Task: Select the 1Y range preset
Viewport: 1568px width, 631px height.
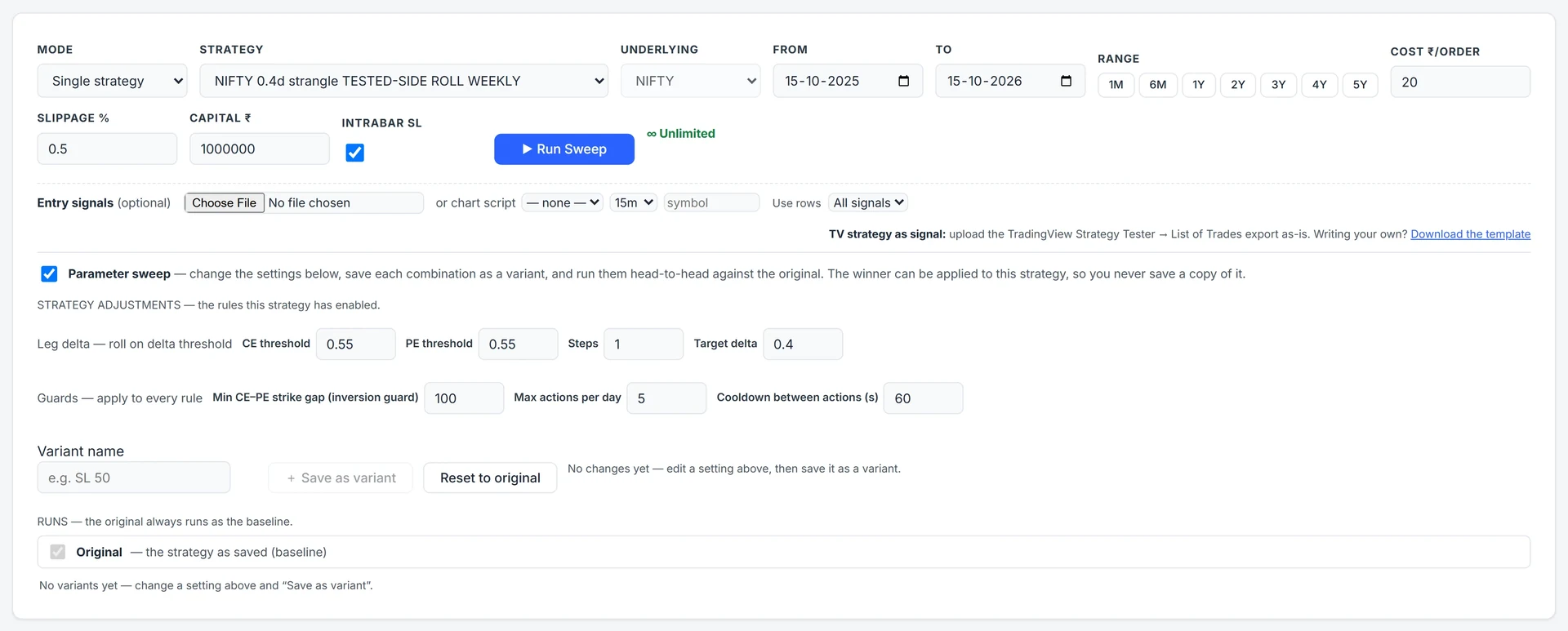Action: 1198,85
